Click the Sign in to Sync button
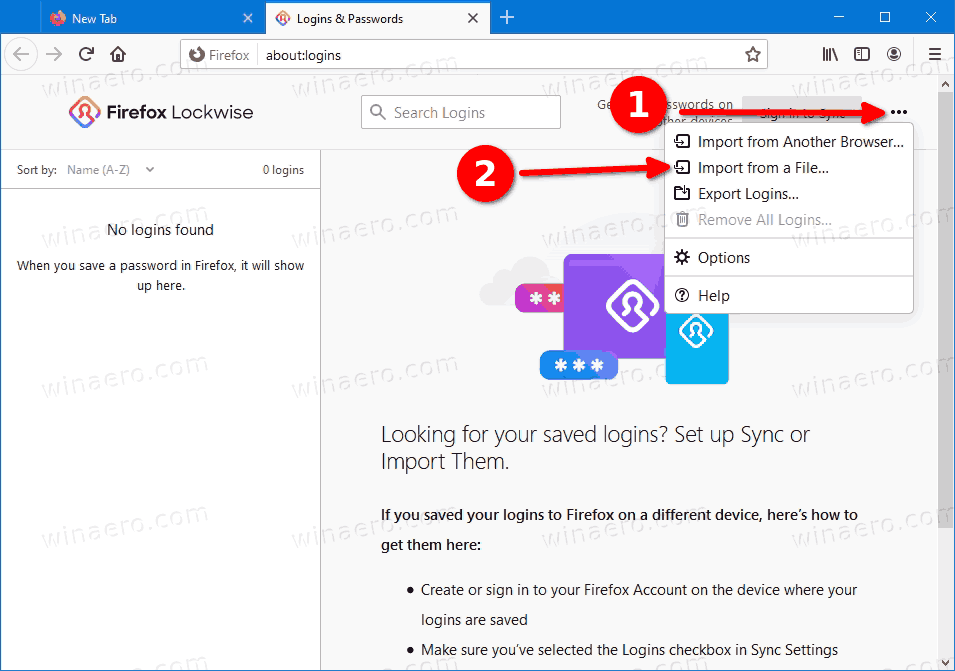 [x=802, y=112]
